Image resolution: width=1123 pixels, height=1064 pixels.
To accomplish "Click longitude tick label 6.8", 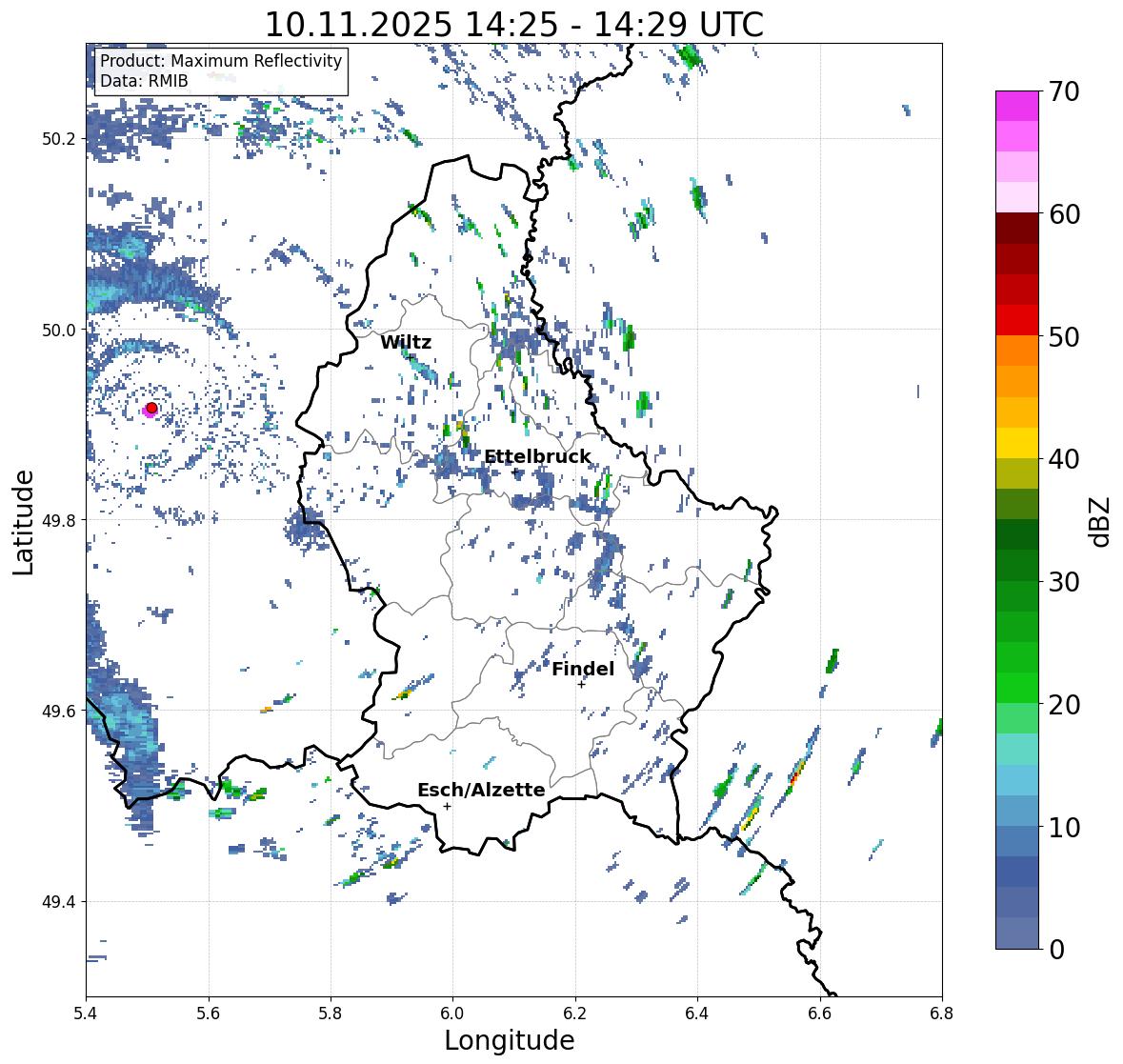I will [942, 1013].
